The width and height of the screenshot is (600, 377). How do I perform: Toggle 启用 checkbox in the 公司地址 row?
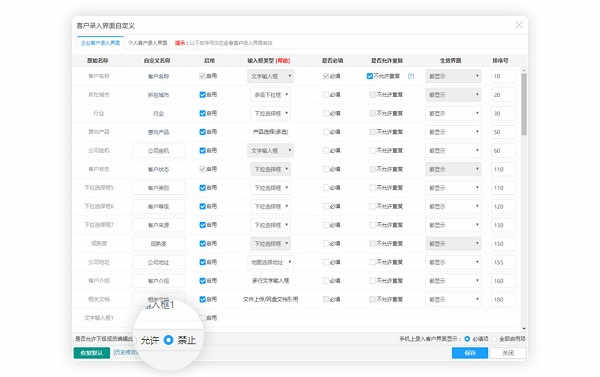click(x=203, y=262)
